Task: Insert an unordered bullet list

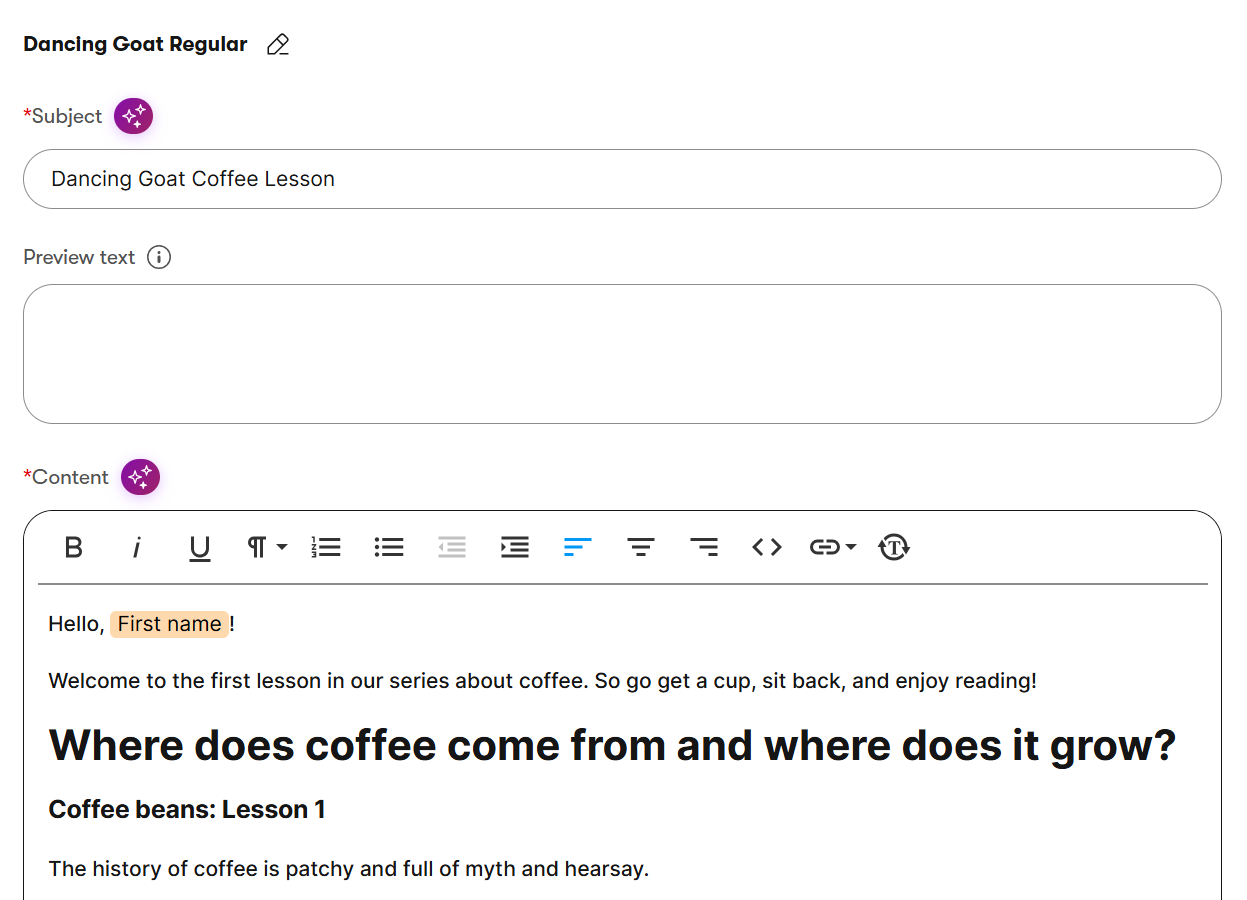Action: pyautogui.click(x=389, y=547)
